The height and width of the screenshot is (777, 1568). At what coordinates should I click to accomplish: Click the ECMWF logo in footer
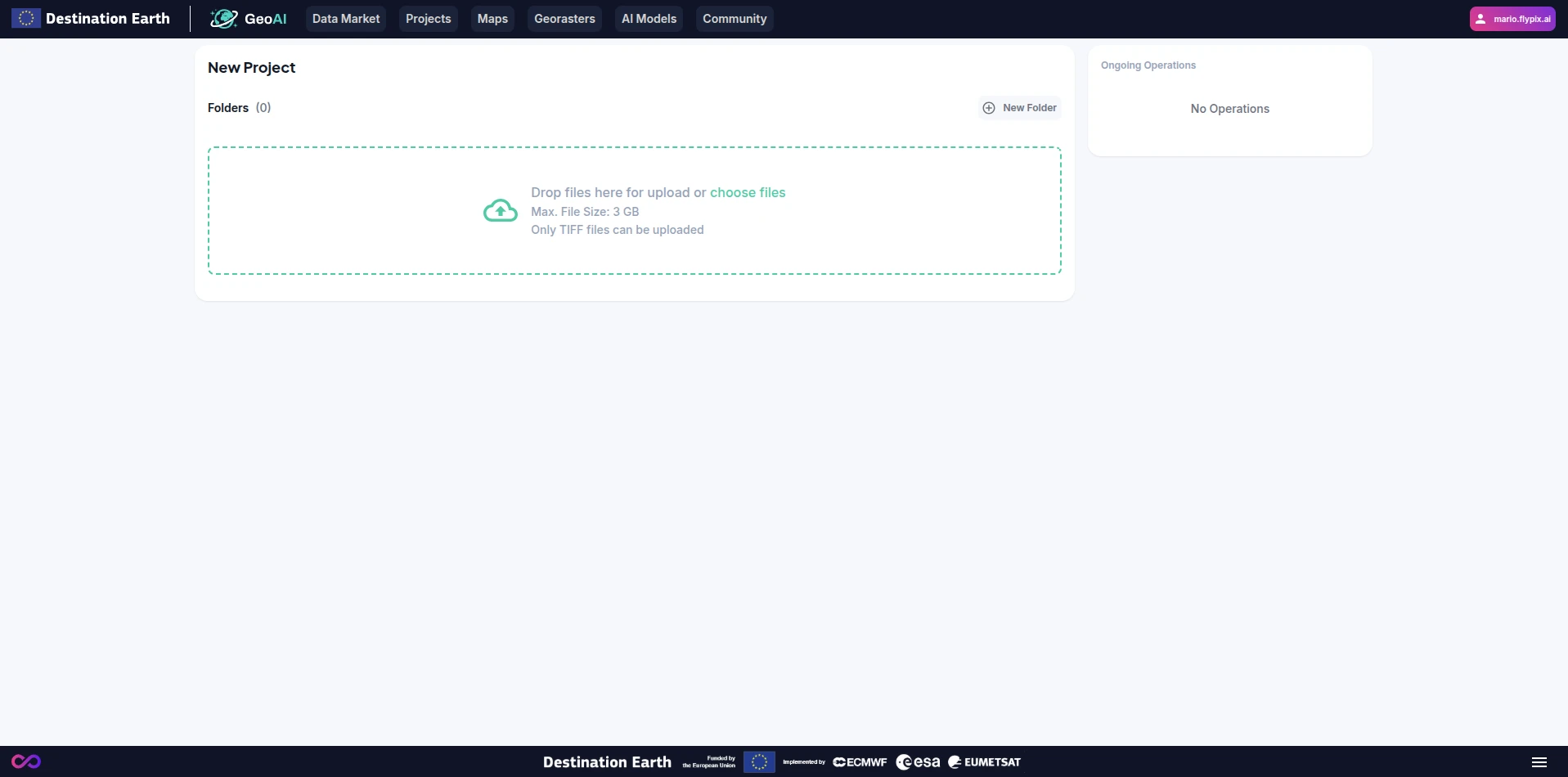[860, 761]
